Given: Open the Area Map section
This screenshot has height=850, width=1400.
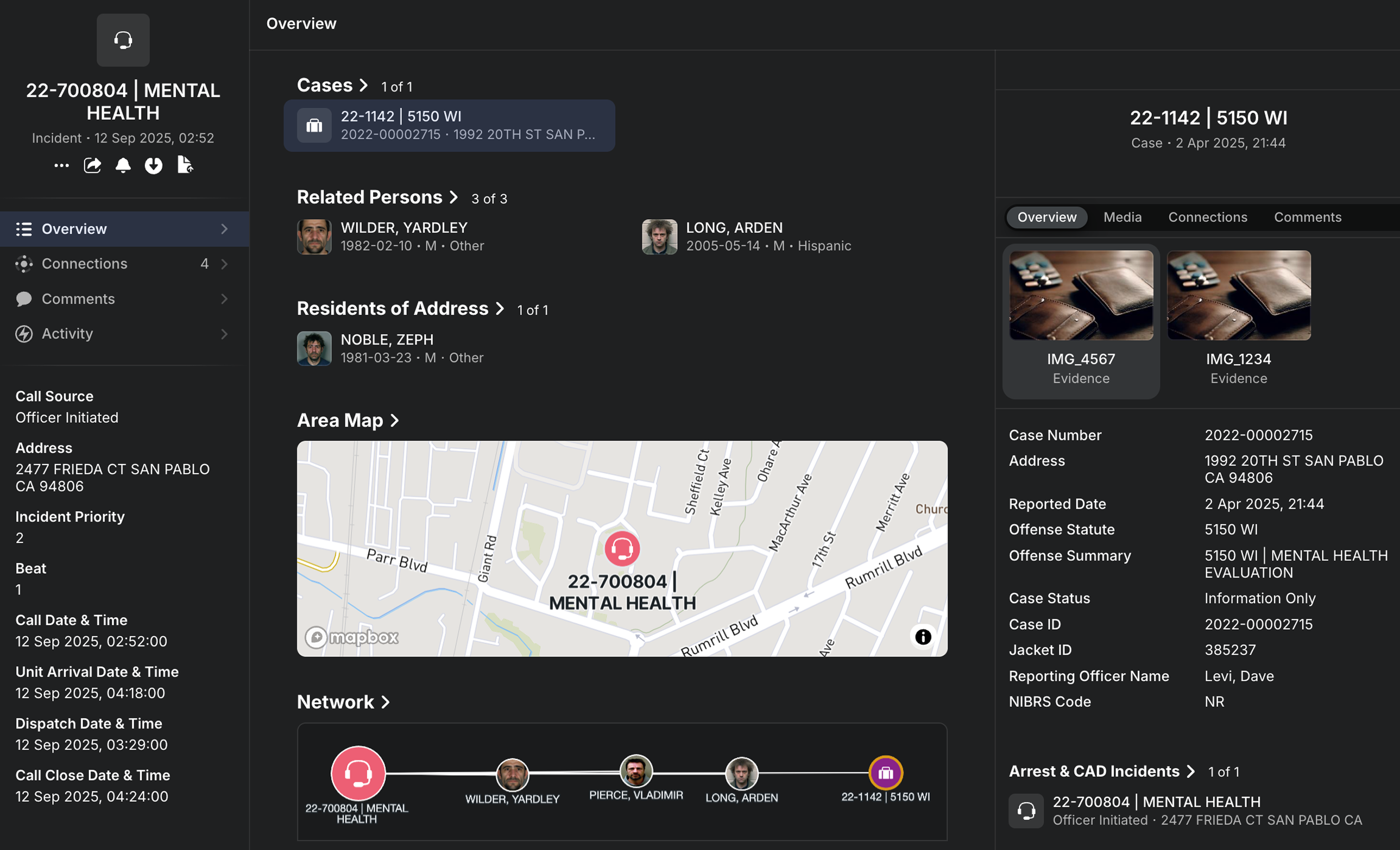Looking at the screenshot, I should (x=394, y=420).
